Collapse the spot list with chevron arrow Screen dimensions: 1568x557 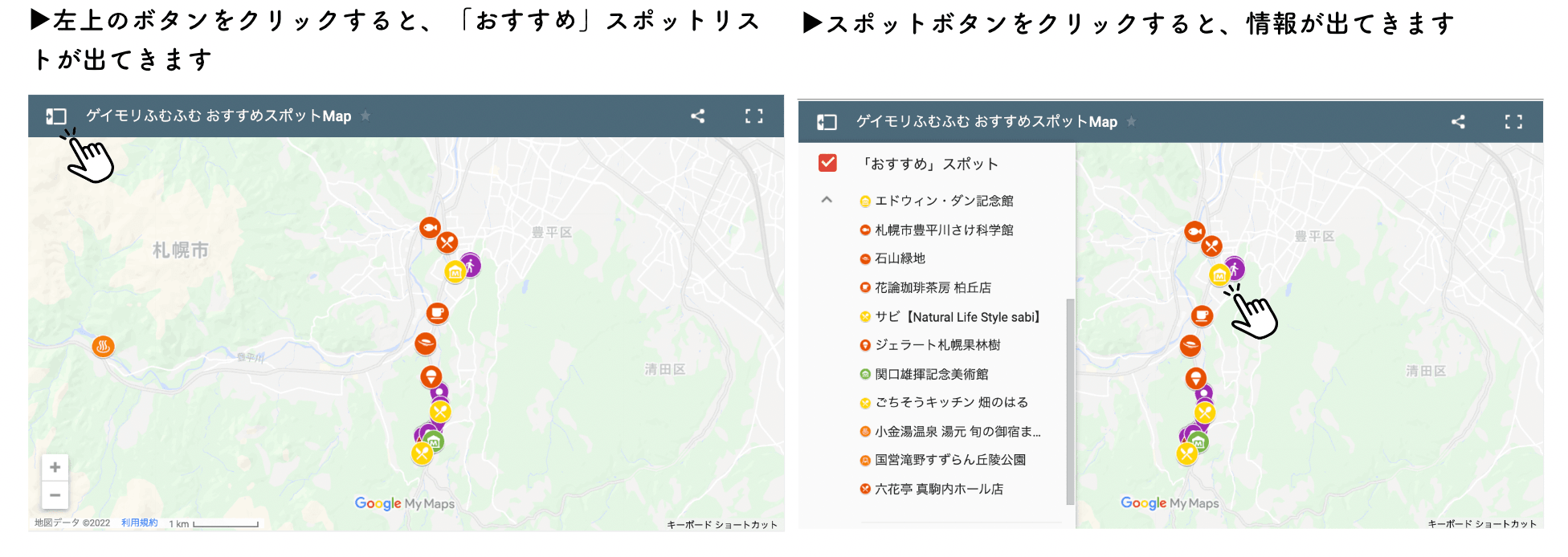point(827,200)
